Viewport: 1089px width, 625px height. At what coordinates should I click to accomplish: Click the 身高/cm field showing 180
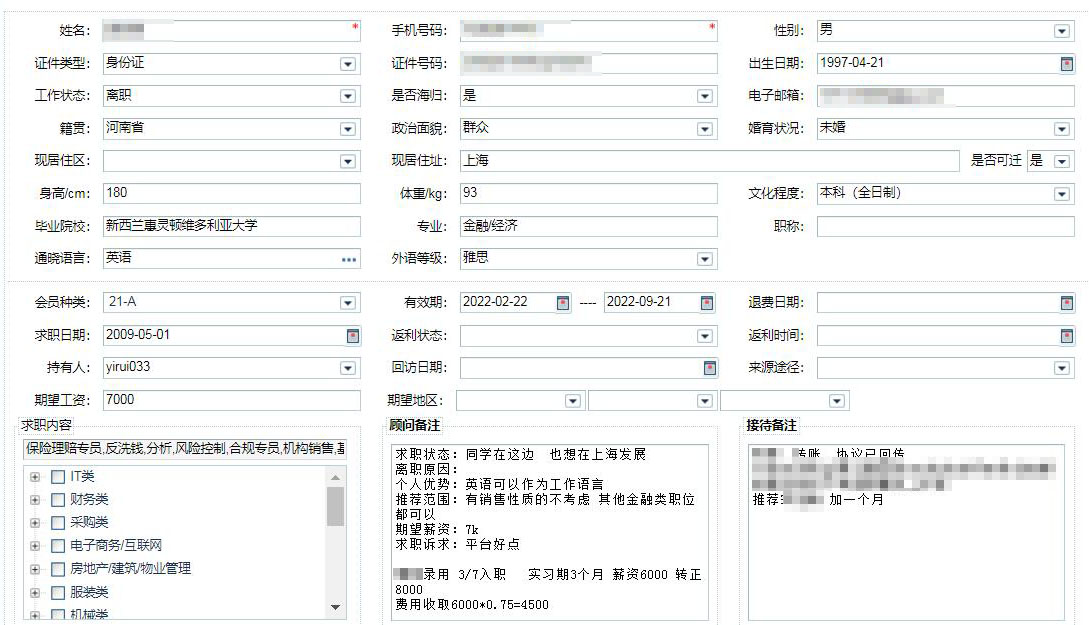(x=231, y=193)
